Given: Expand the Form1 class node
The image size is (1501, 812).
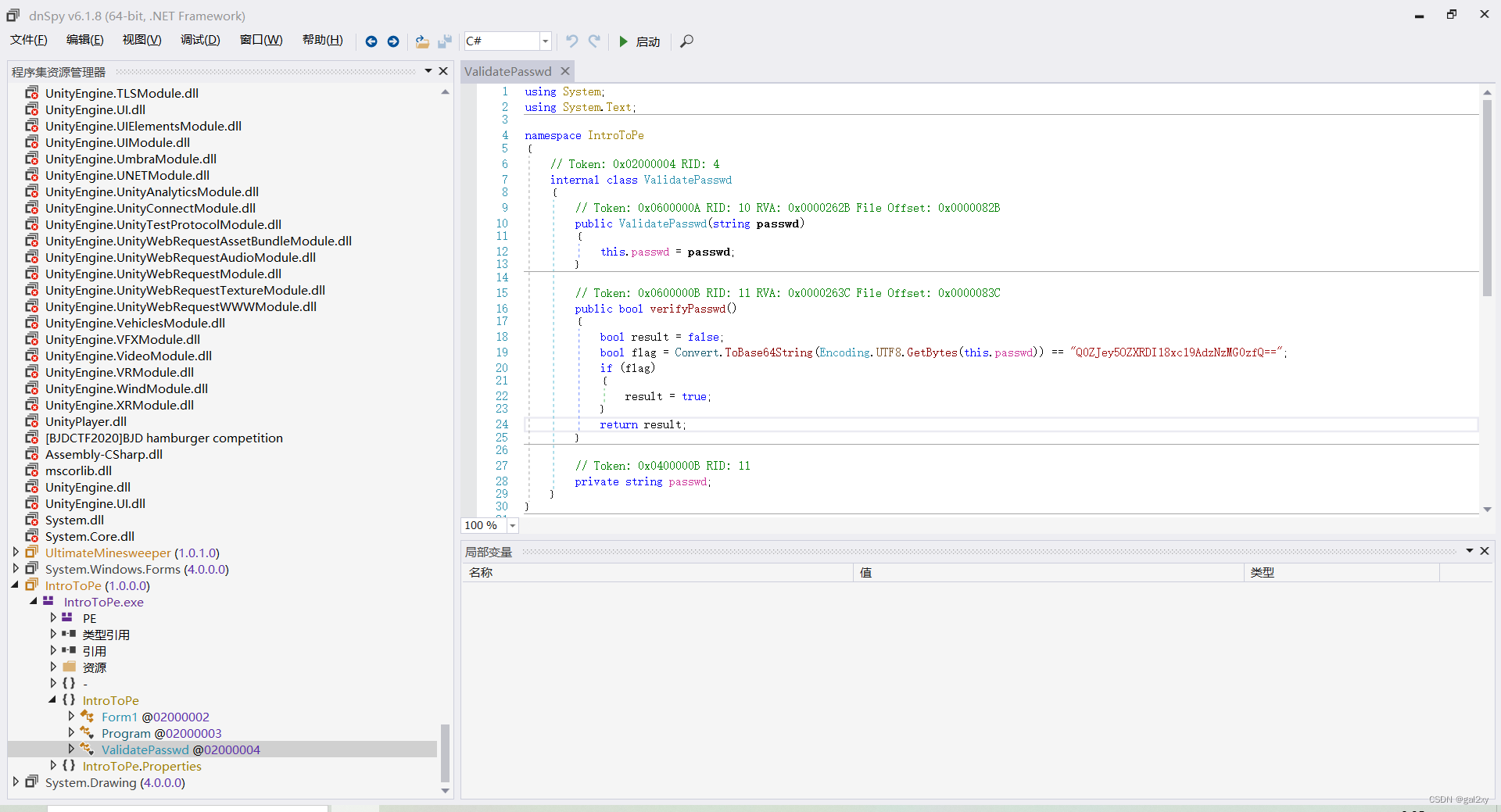Looking at the screenshot, I should pos(71,716).
